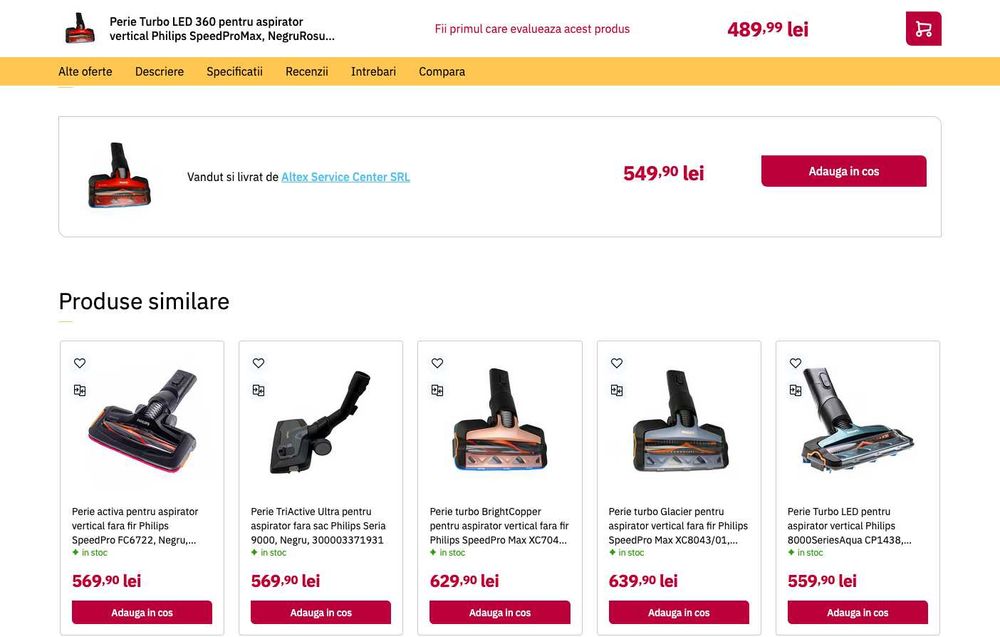Click 'Fii primul care evalueaza acest produs'
The height and width of the screenshot is (637, 1000).
click(x=532, y=29)
